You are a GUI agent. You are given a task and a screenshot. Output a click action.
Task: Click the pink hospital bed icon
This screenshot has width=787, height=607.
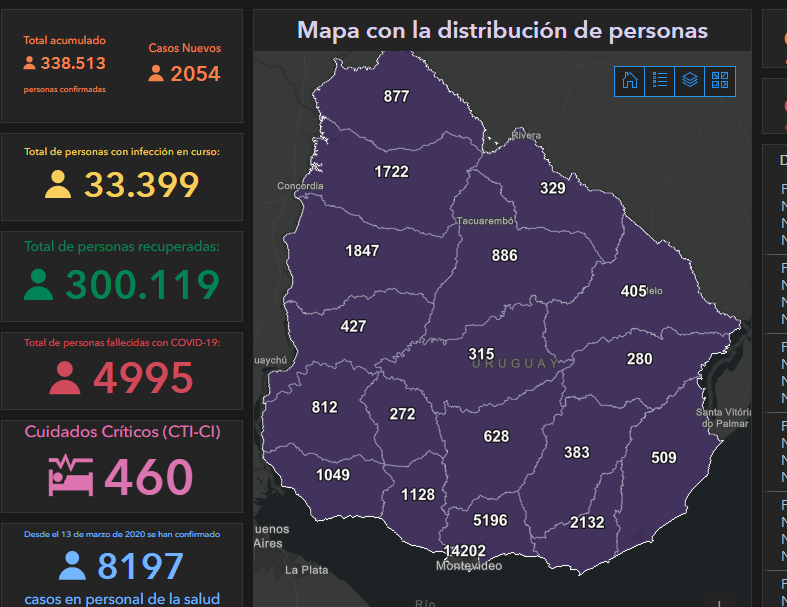pos(71,475)
